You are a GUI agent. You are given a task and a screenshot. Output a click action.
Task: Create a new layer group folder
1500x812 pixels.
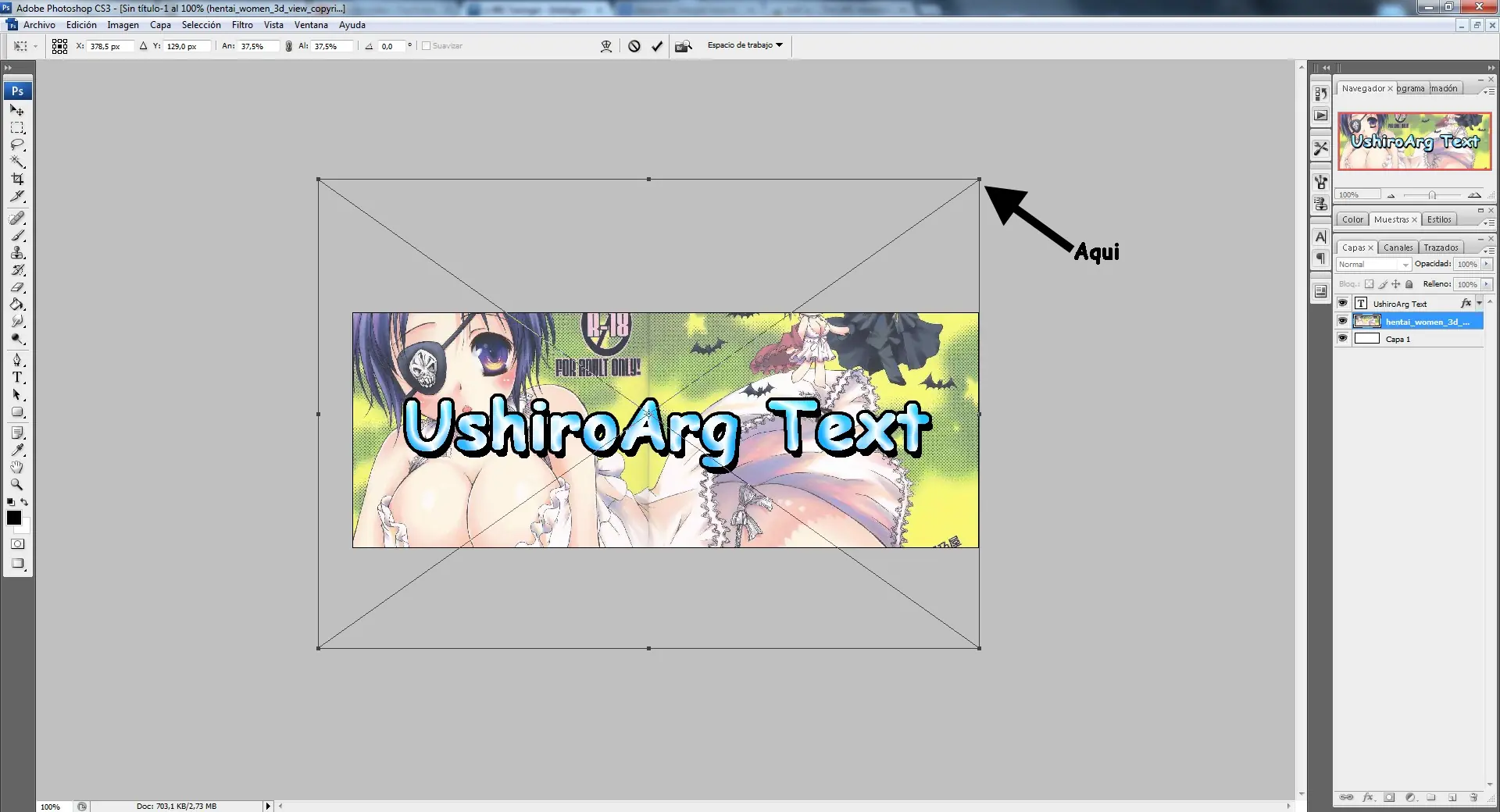(1431, 797)
